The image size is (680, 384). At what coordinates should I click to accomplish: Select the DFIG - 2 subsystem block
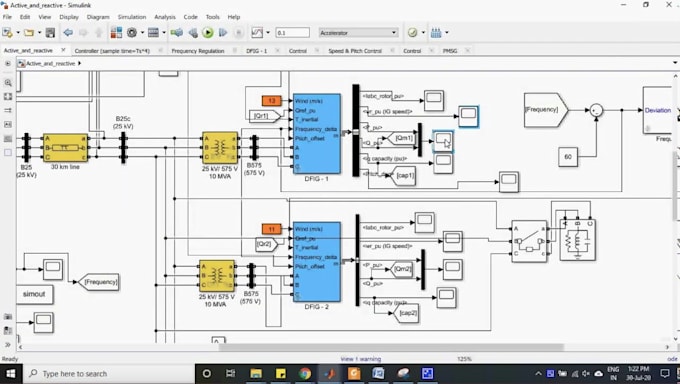[x=317, y=262]
